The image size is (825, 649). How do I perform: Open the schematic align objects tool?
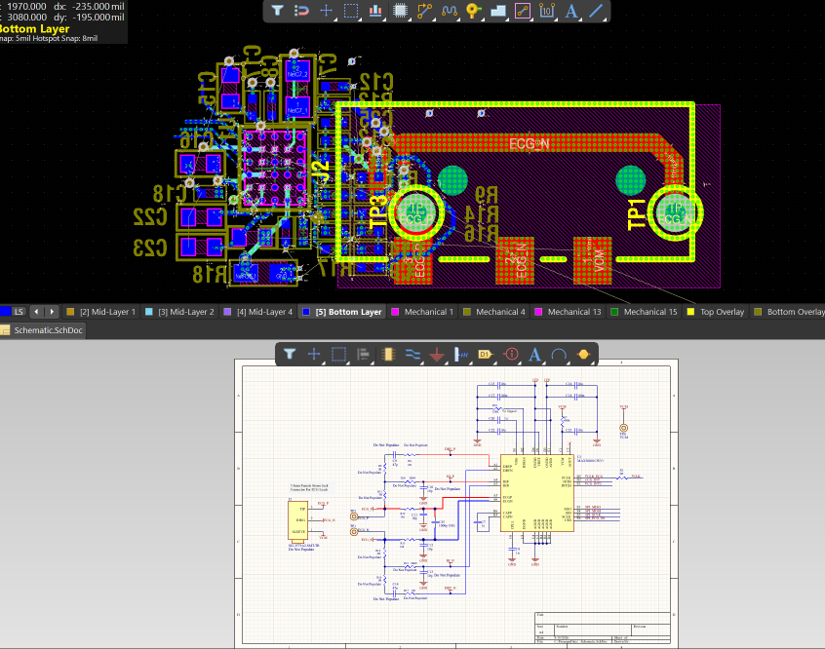(363, 354)
